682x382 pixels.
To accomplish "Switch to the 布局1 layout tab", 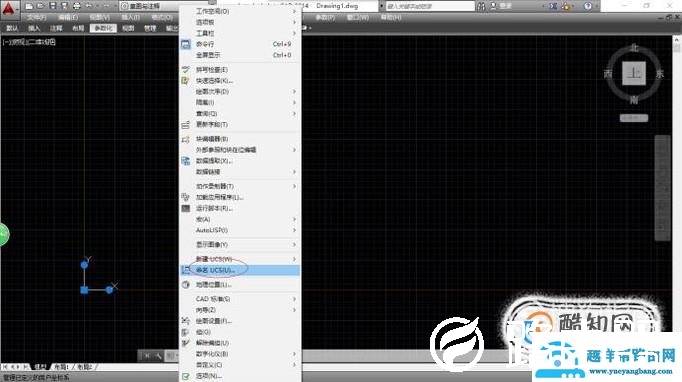I will [x=61, y=367].
